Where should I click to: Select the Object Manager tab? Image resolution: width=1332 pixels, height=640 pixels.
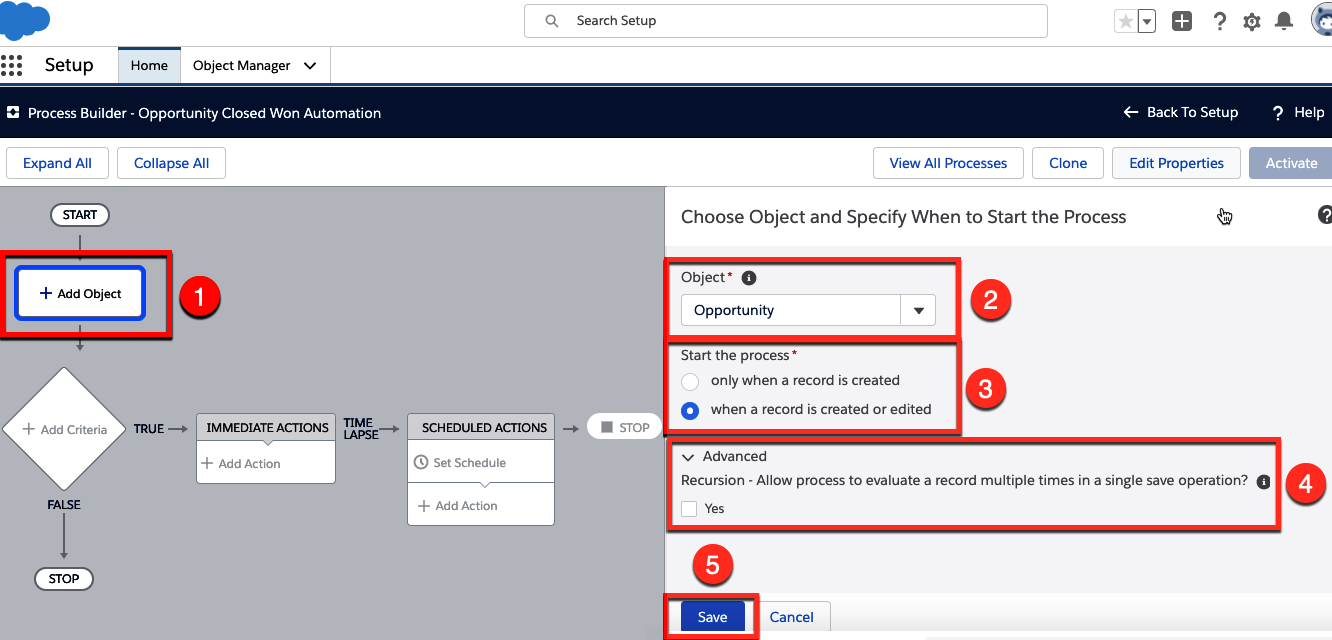[x=242, y=66]
